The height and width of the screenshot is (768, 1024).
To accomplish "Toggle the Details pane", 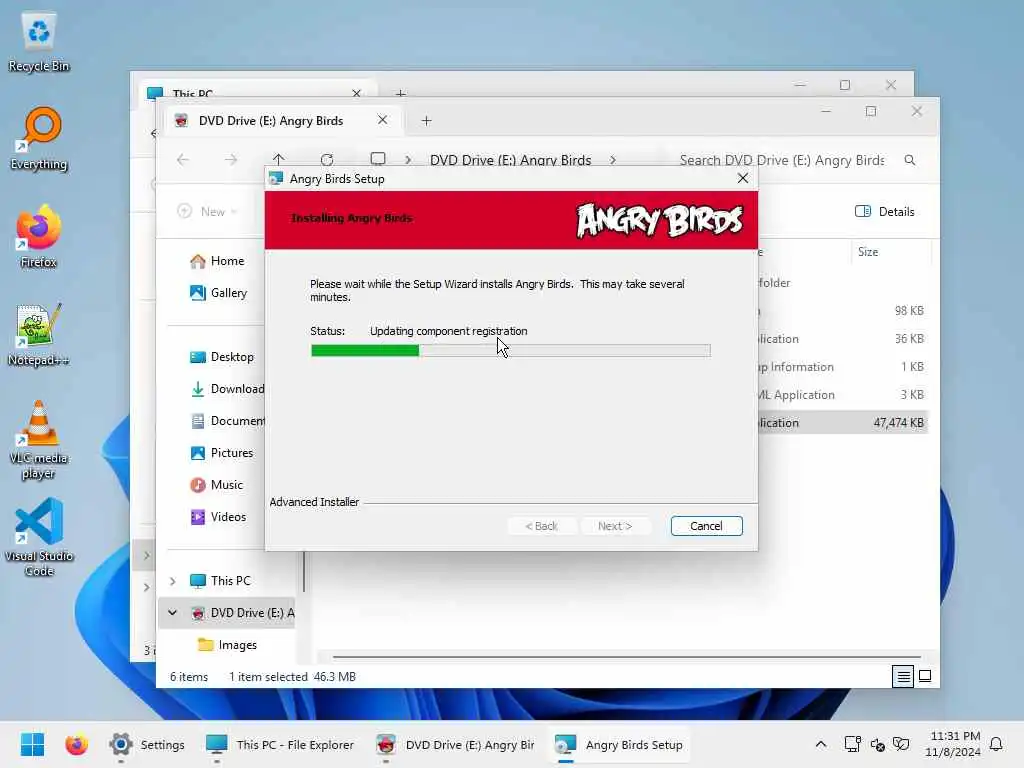I will point(885,212).
